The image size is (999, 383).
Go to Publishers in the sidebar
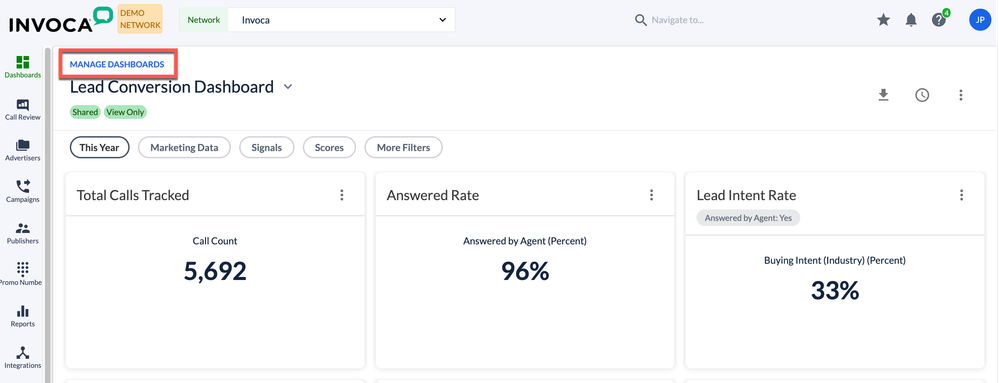pos(22,233)
